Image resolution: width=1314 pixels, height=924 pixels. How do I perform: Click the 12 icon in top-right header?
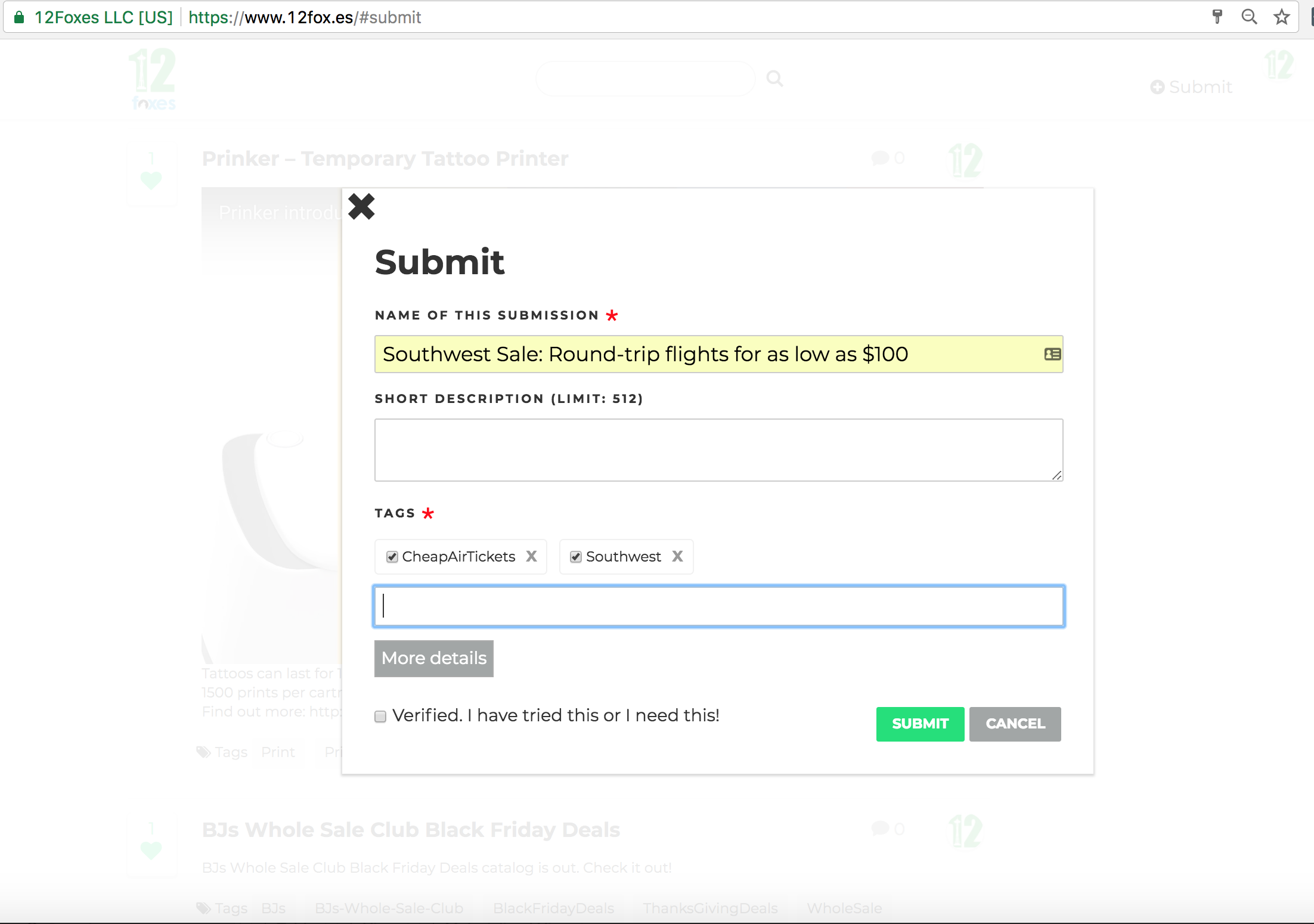(x=1279, y=64)
